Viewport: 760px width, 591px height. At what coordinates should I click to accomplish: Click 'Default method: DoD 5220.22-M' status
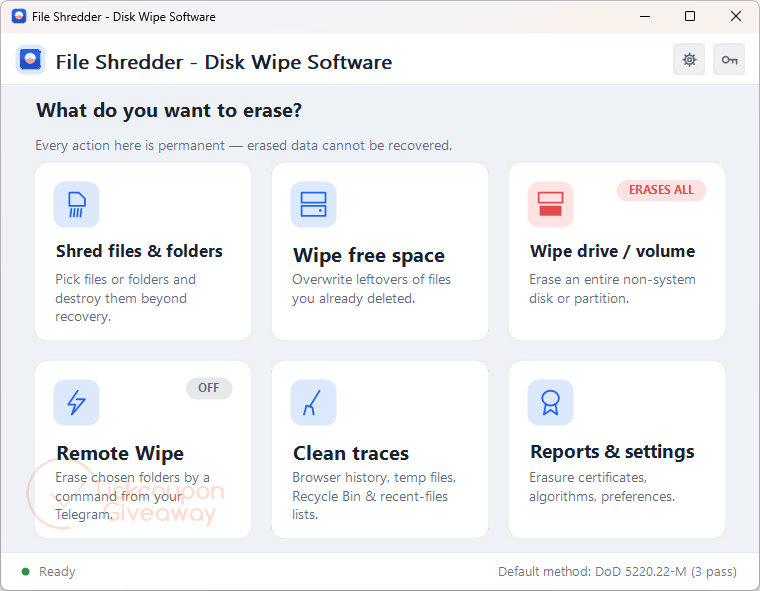click(617, 572)
